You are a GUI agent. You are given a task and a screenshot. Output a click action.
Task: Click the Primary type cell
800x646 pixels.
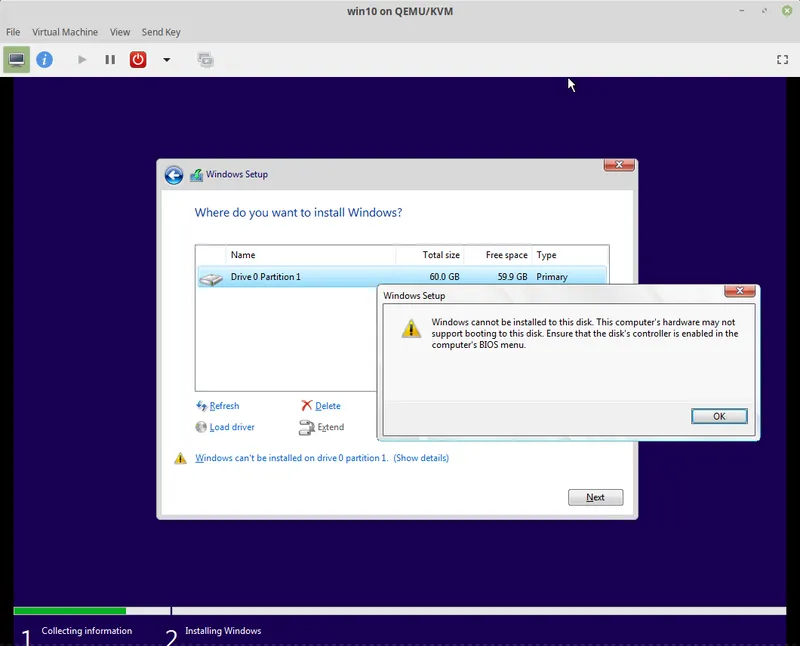(552, 277)
